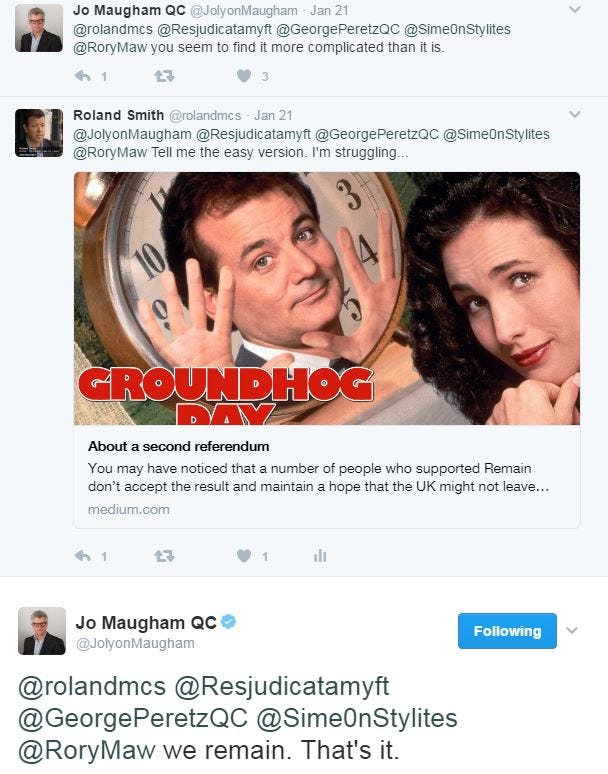The height and width of the screenshot is (774, 608).
Task: Follow the medium.com source link
Action: tap(129, 509)
